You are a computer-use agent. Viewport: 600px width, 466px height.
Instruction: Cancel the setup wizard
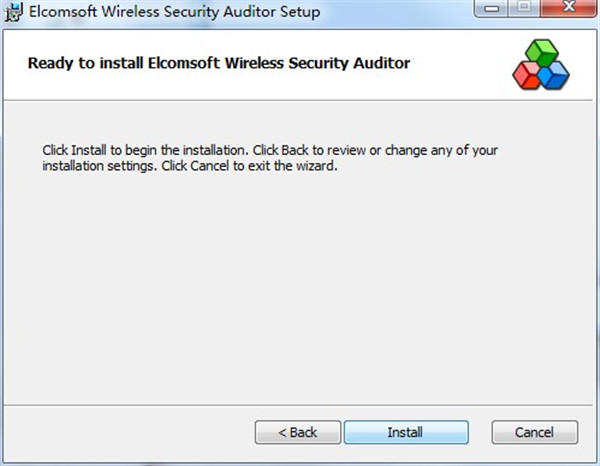[x=535, y=432]
